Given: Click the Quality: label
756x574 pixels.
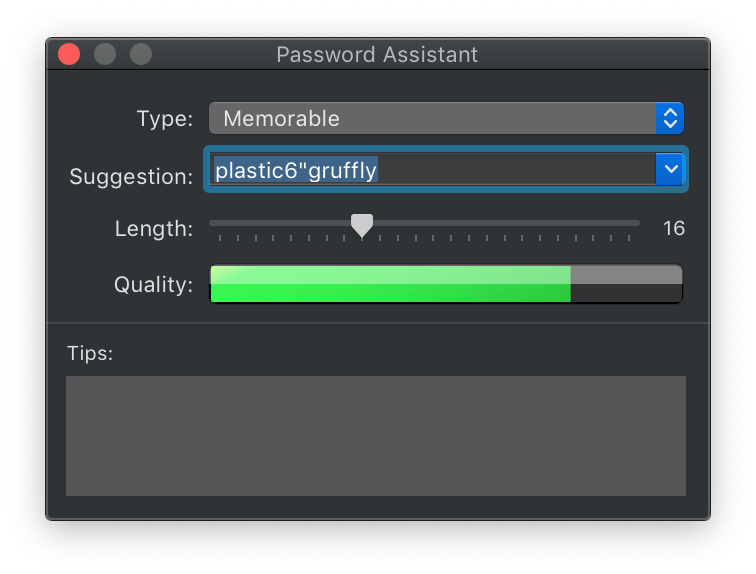Looking at the screenshot, I should coord(153,284).
